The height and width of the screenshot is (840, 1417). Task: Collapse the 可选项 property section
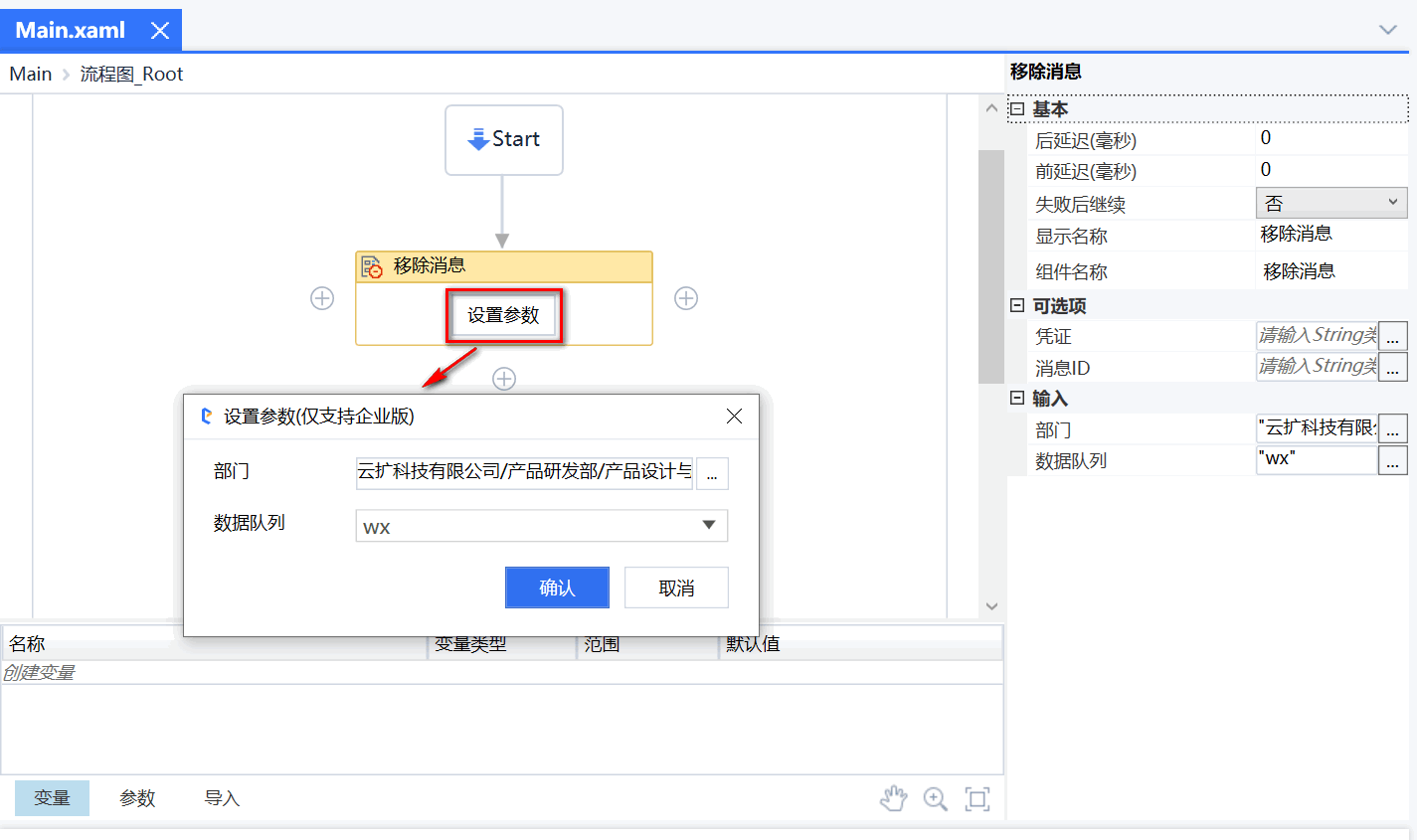1017,305
